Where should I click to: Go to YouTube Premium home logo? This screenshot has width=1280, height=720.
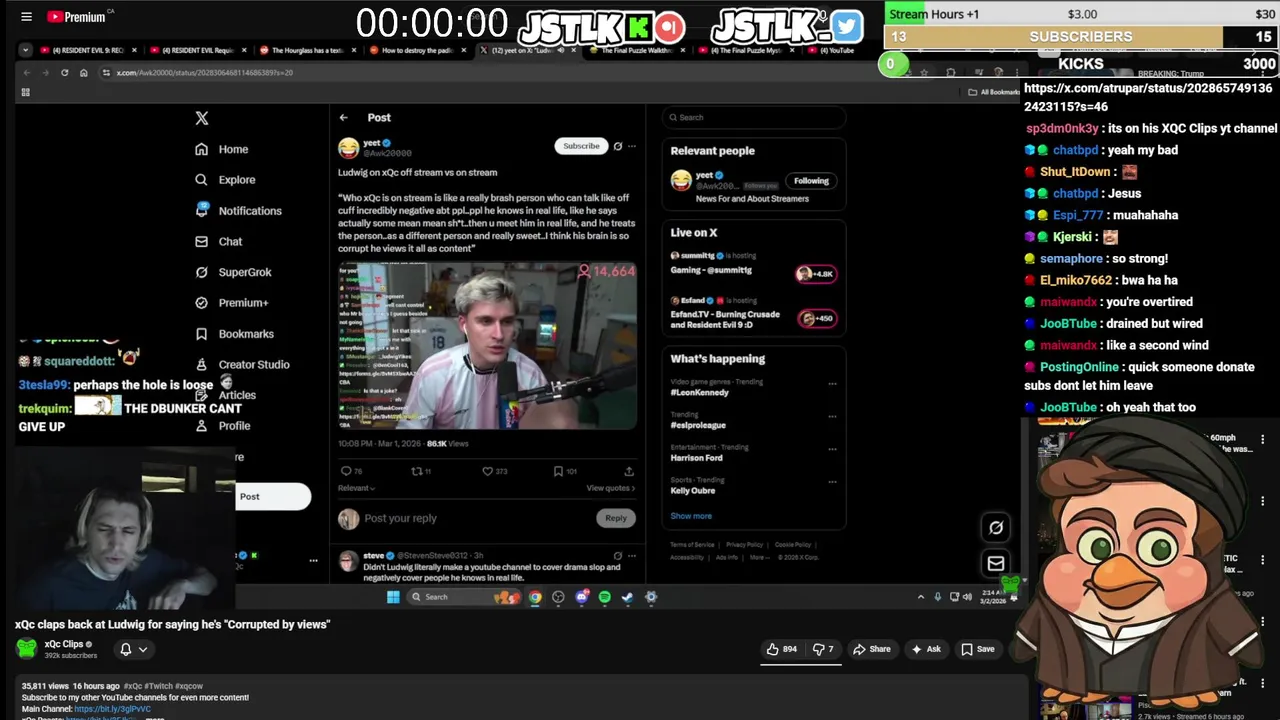76,16
